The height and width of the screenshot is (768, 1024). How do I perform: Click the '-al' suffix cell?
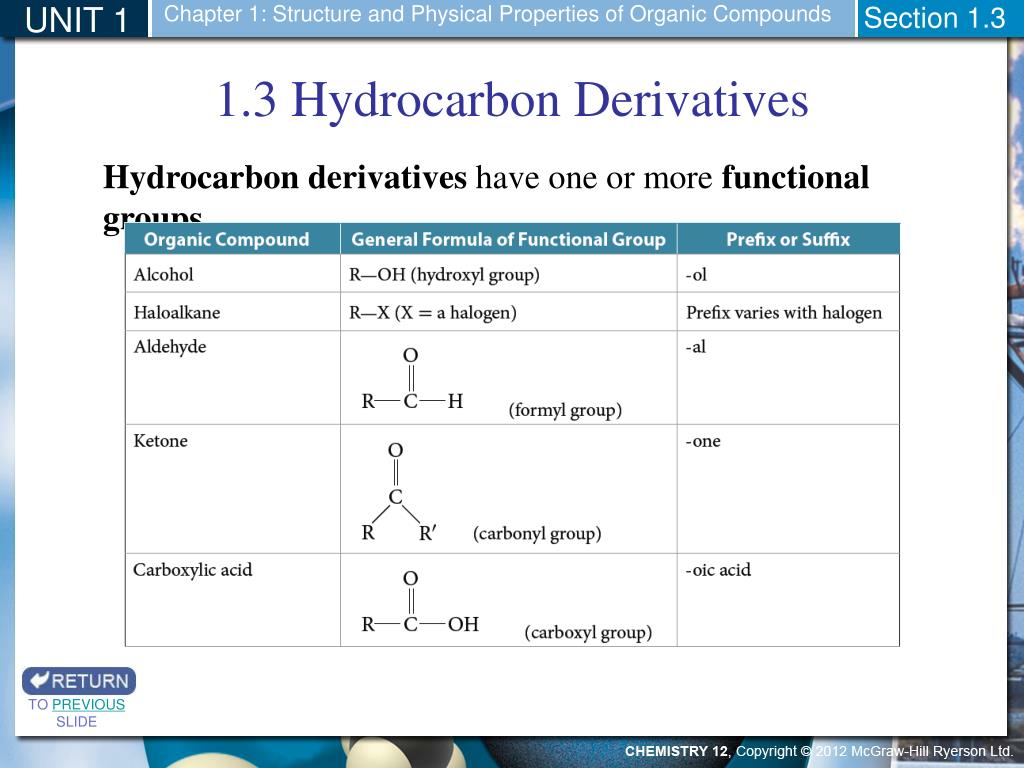click(x=788, y=377)
